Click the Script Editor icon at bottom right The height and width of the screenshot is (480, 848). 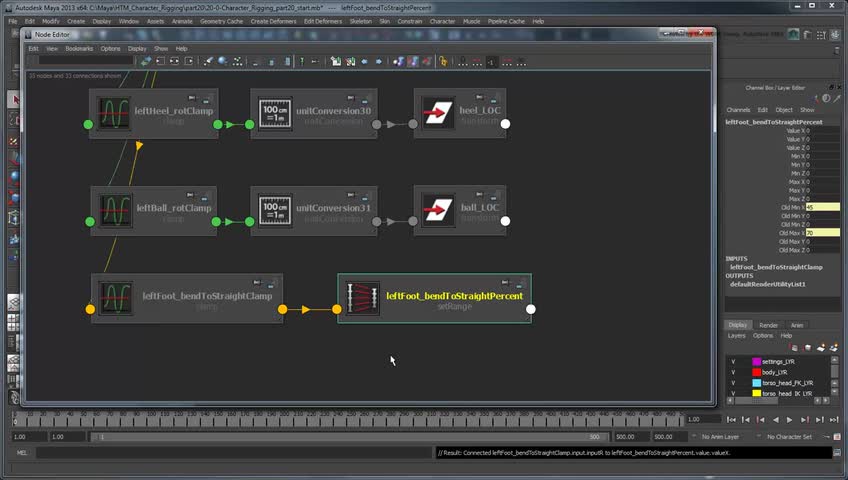pos(837,452)
